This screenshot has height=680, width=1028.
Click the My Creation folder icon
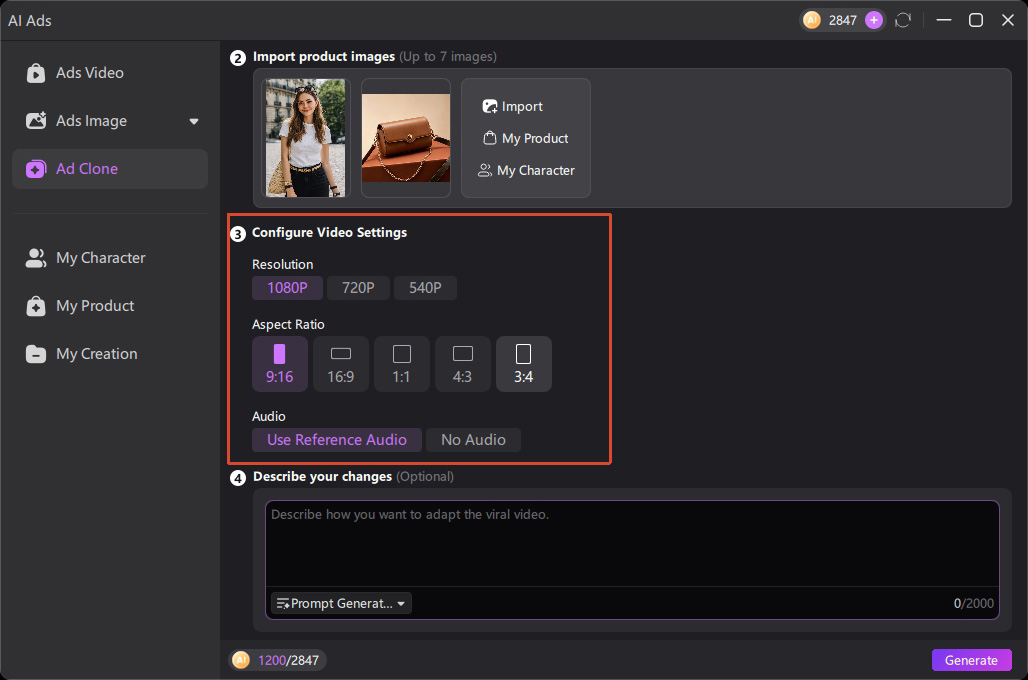tap(35, 354)
